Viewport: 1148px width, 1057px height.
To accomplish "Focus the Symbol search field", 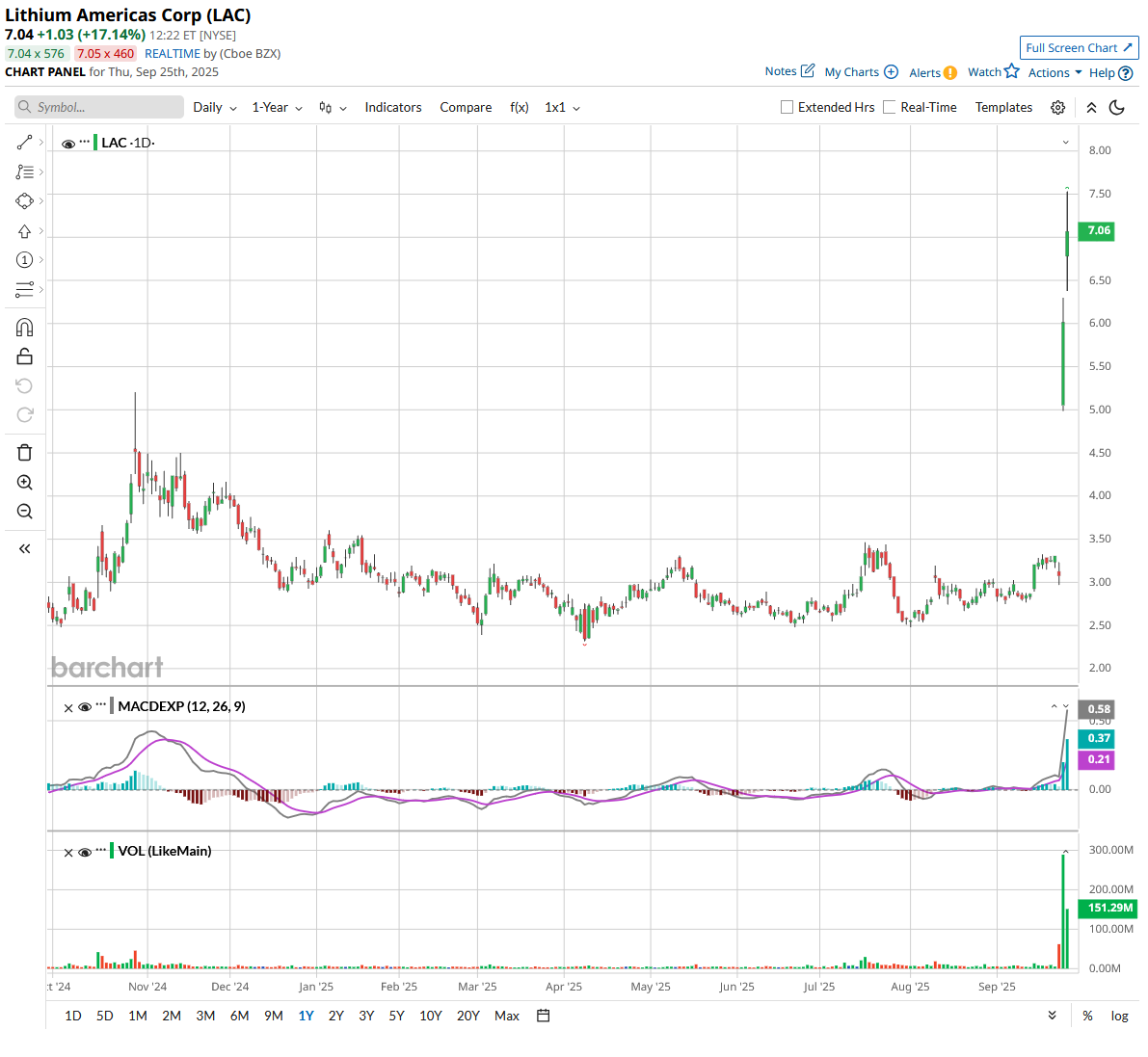I will tap(99, 107).
